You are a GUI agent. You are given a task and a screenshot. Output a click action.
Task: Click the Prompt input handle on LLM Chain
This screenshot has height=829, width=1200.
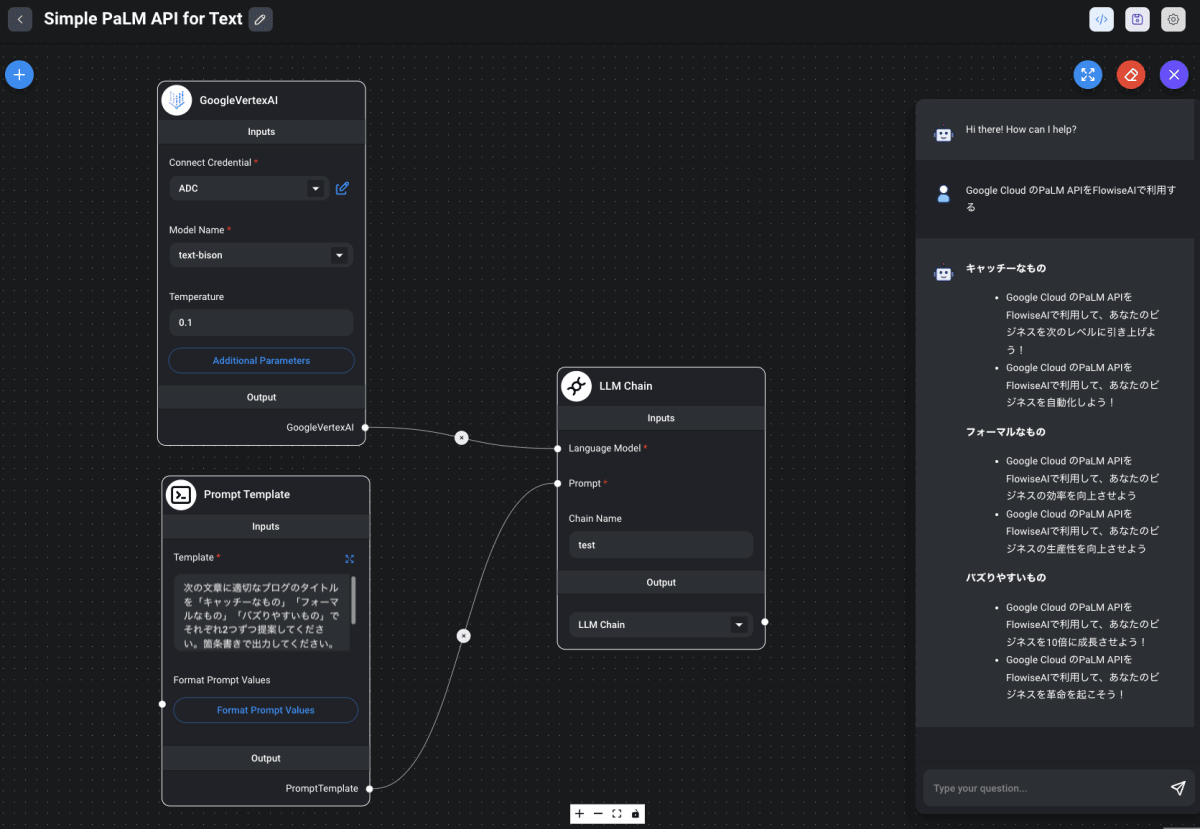557,483
